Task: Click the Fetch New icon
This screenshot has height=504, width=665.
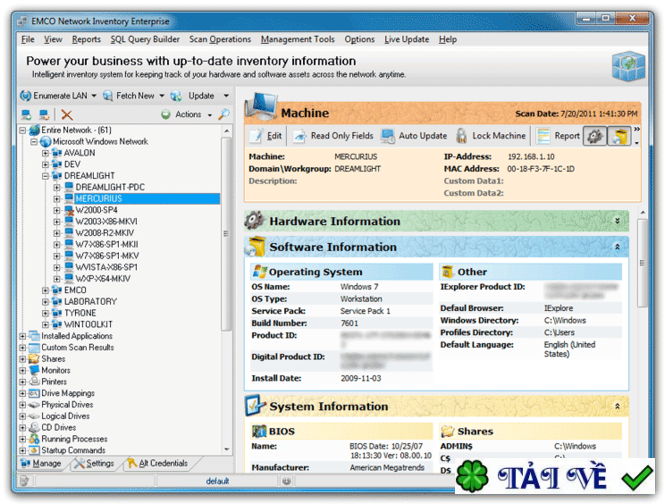Action: 108,96
